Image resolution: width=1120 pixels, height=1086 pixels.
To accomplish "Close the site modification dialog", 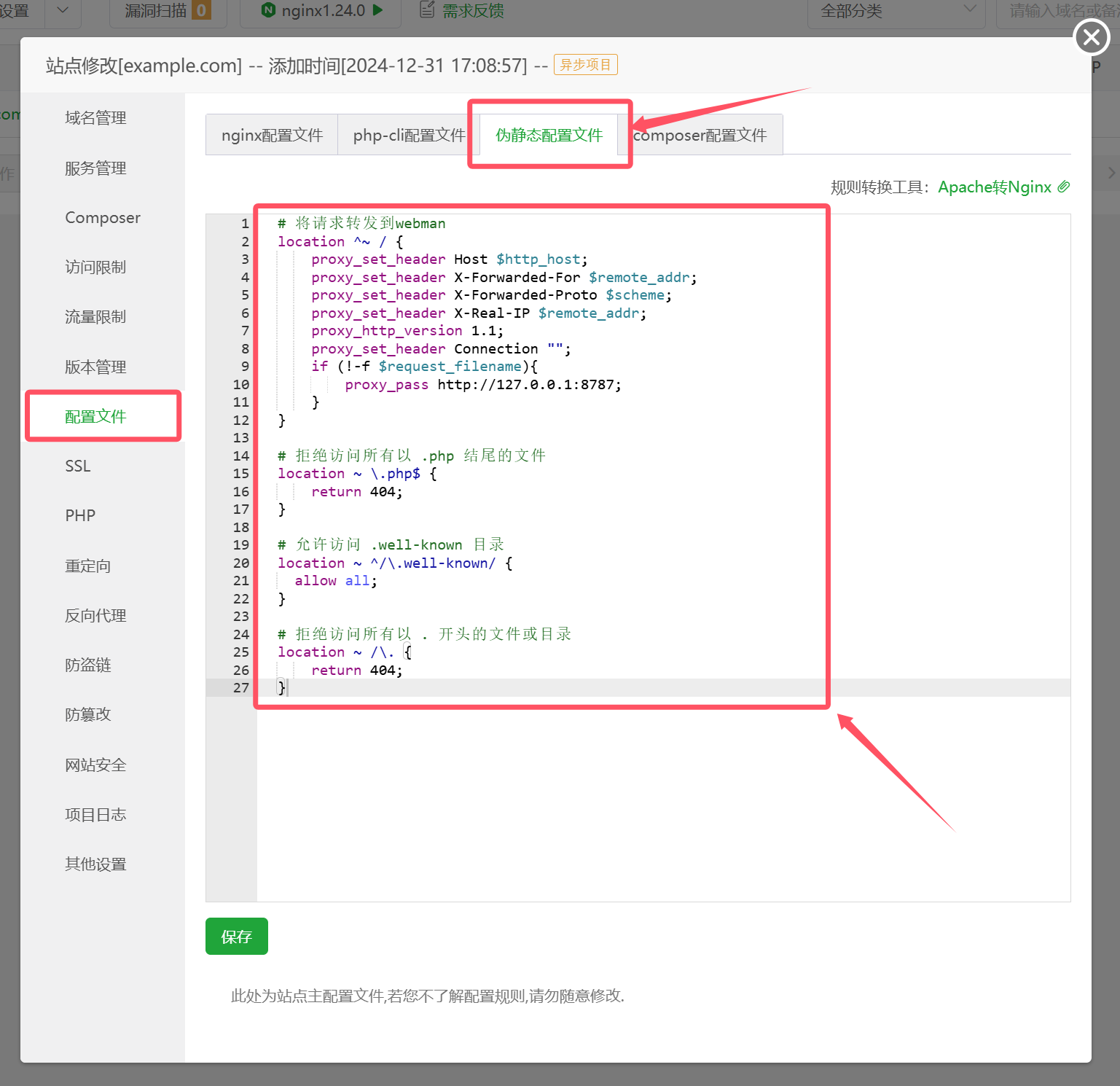I will (x=1092, y=36).
